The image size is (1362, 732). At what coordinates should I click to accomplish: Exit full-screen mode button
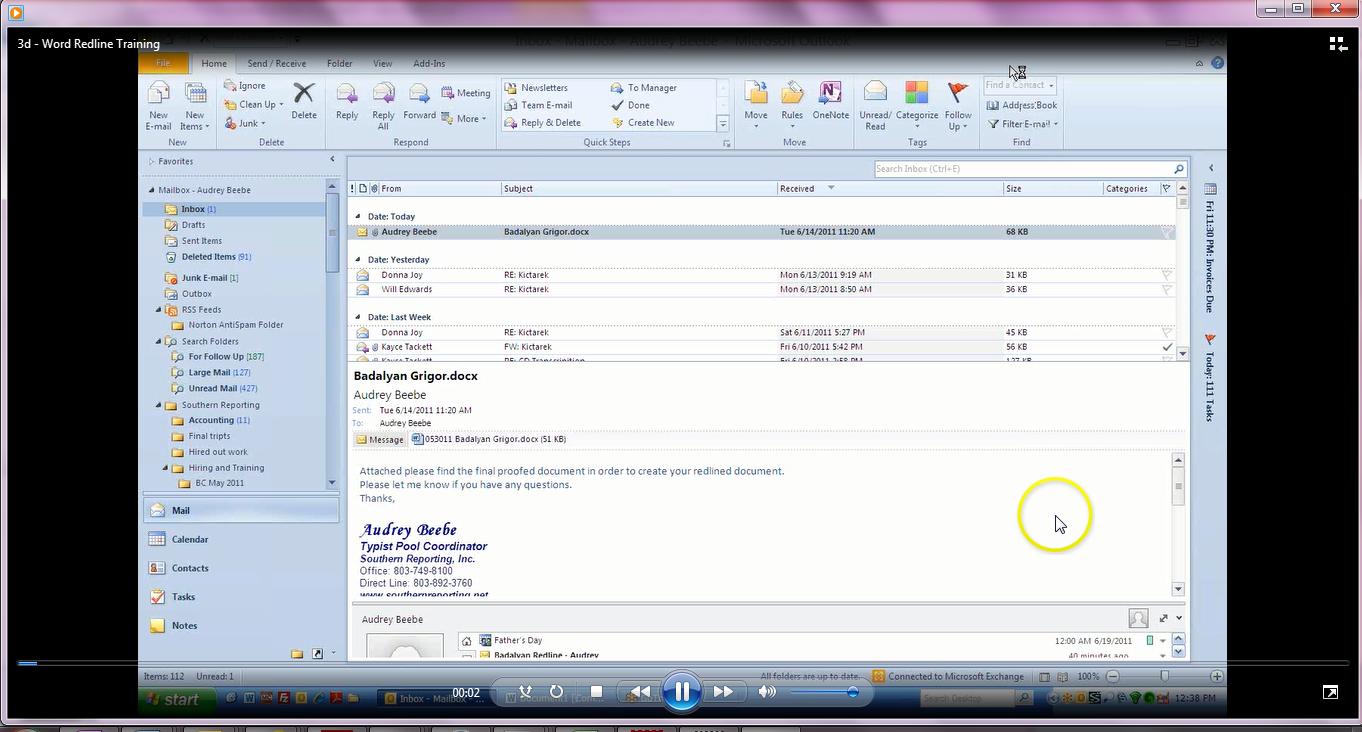(1330, 692)
